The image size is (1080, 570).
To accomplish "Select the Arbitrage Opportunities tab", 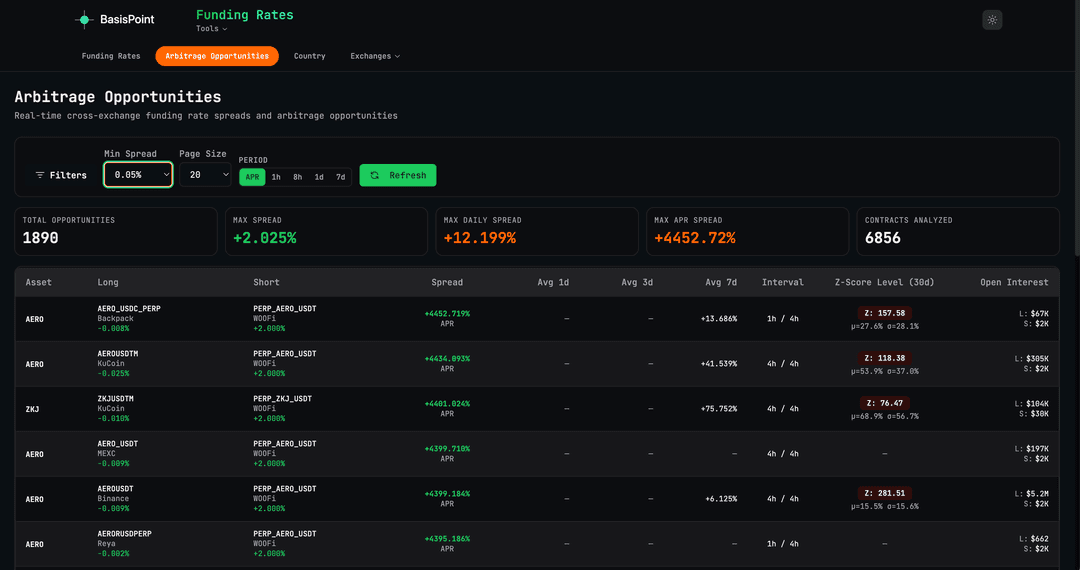I will pos(217,56).
